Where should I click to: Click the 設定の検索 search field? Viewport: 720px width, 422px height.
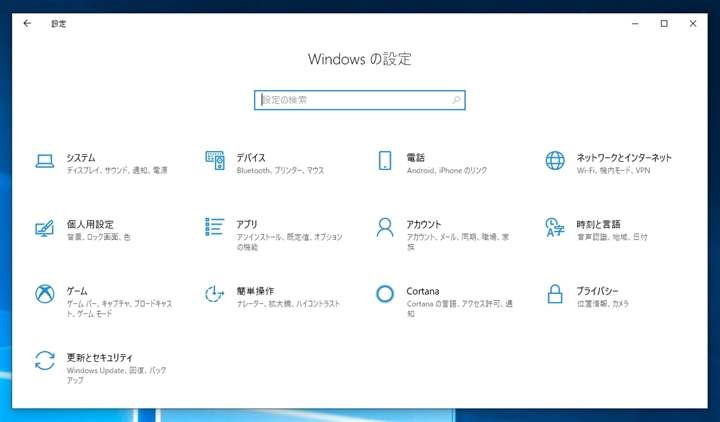point(360,100)
